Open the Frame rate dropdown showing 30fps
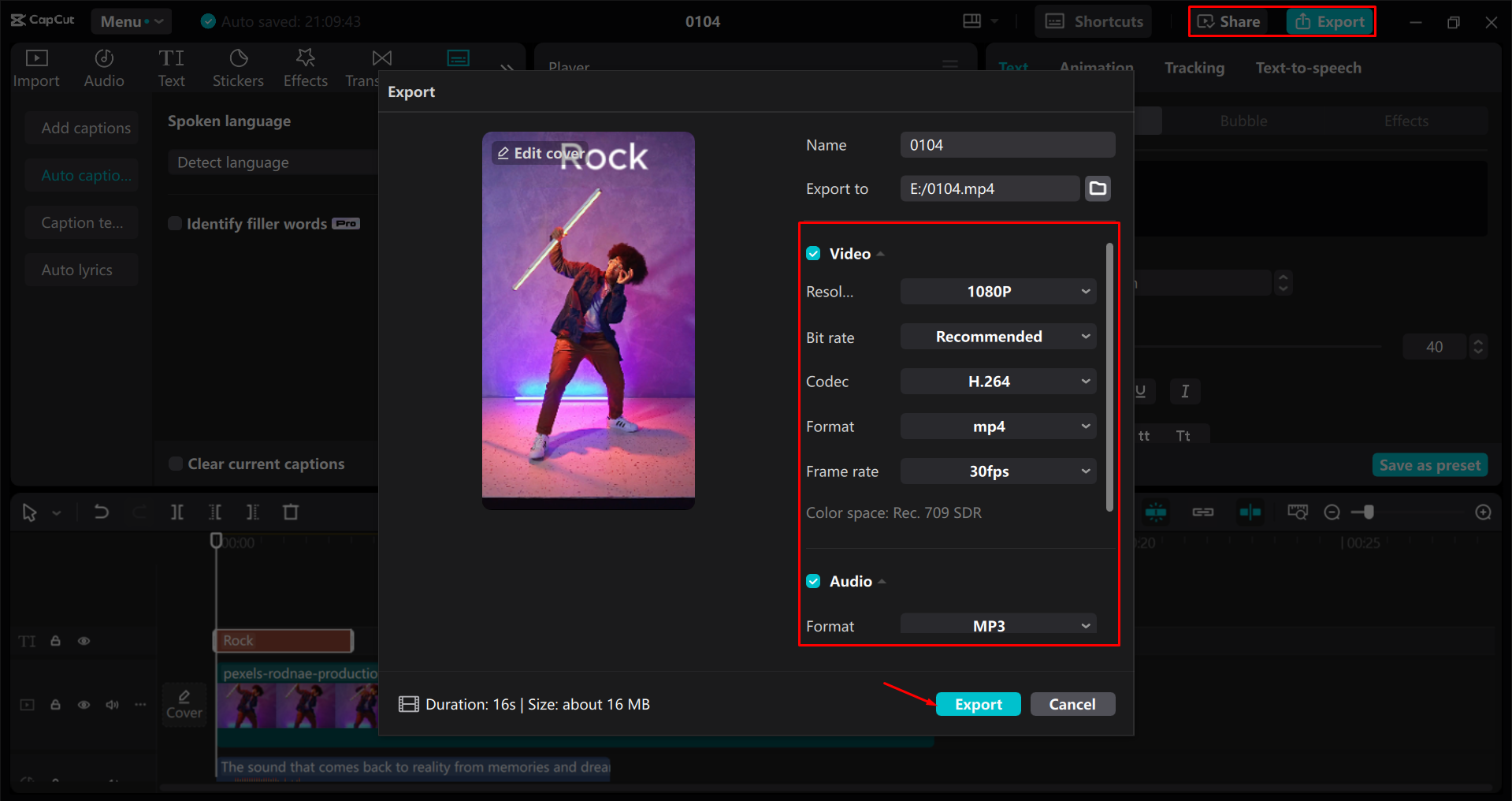Screen dimensions: 1512x801 [997, 471]
